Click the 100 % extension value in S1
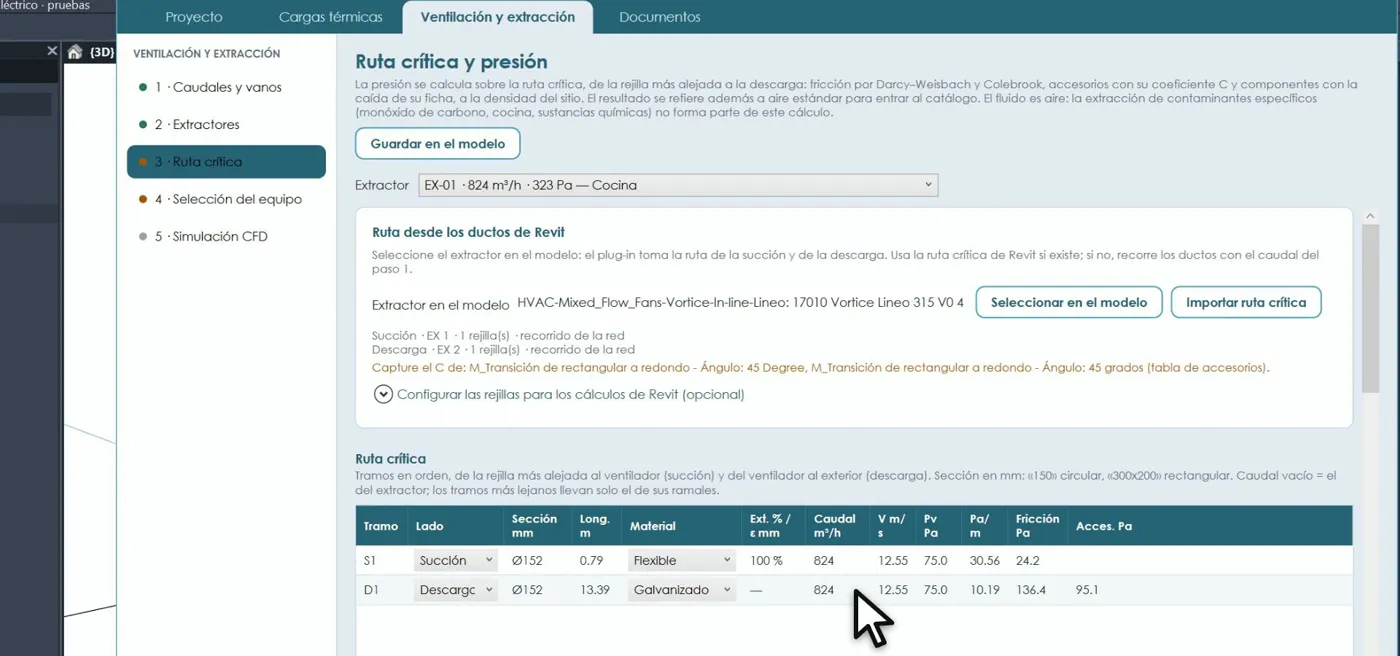The width and height of the screenshot is (1400, 656). pyautogui.click(x=766, y=561)
